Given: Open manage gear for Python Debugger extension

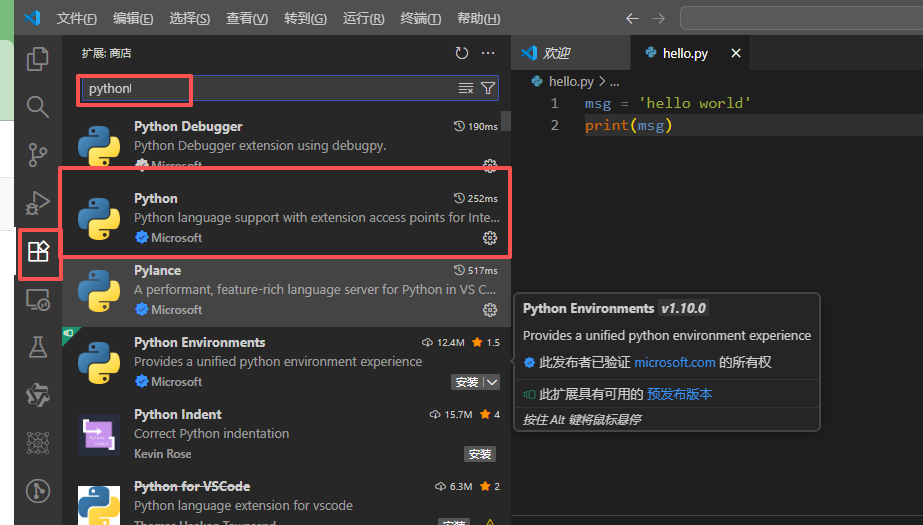Looking at the screenshot, I should (490, 165).
